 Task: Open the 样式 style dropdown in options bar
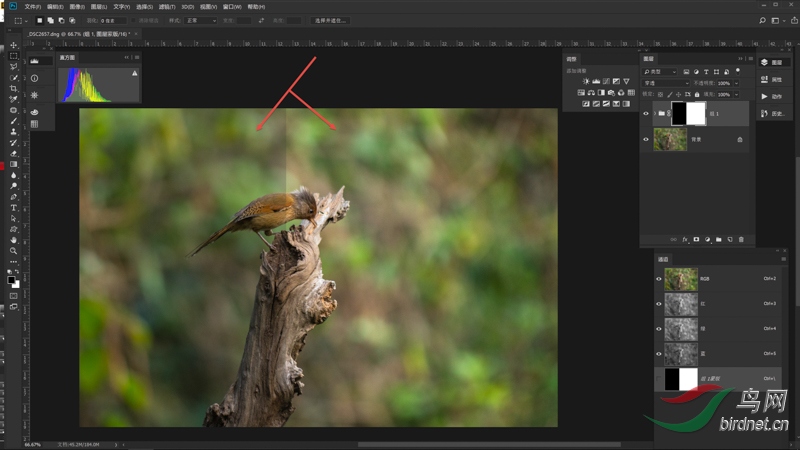(200, 20)
